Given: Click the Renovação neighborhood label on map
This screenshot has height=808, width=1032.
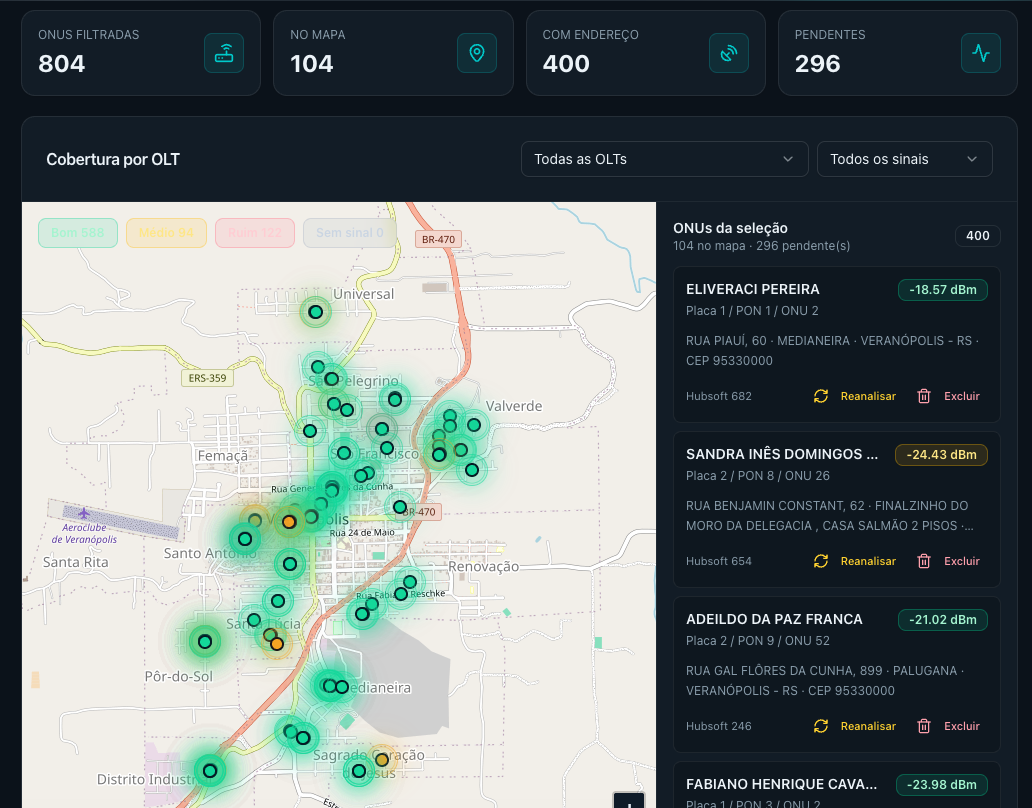Looking at the screenshot, I should coord(484,567).
